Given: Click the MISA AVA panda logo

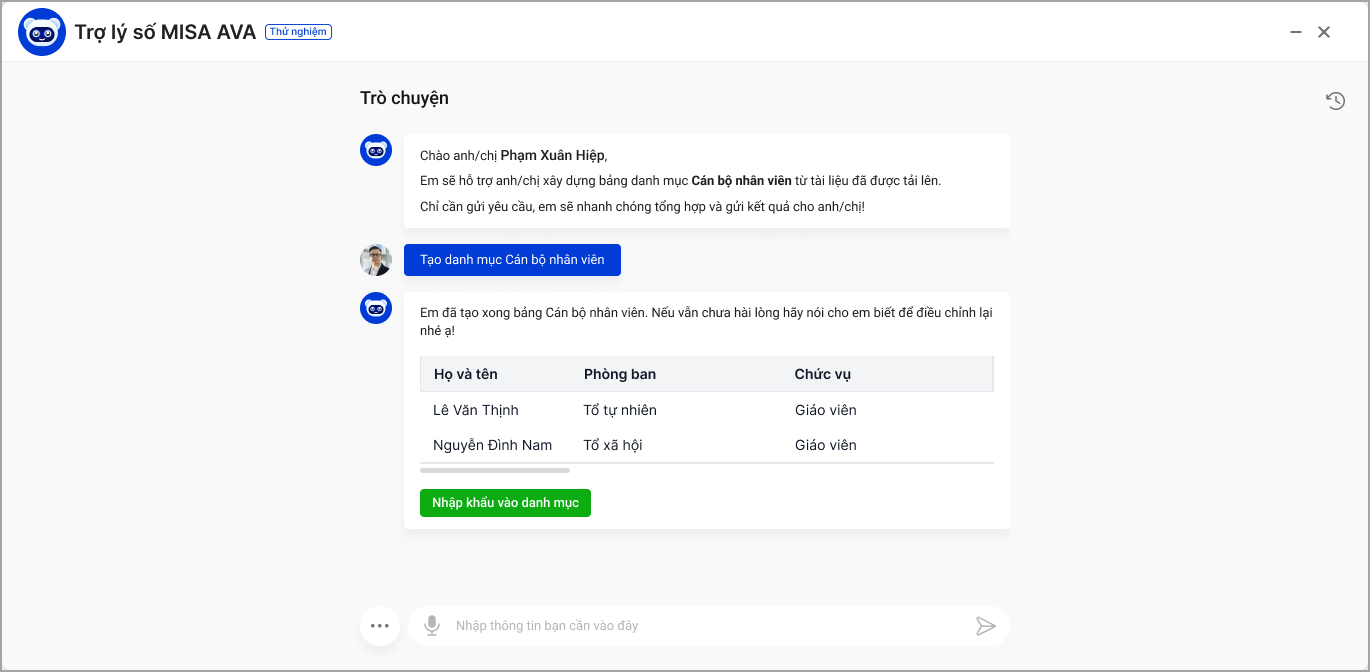Looking at the screenshot, I should click(42, 32).
